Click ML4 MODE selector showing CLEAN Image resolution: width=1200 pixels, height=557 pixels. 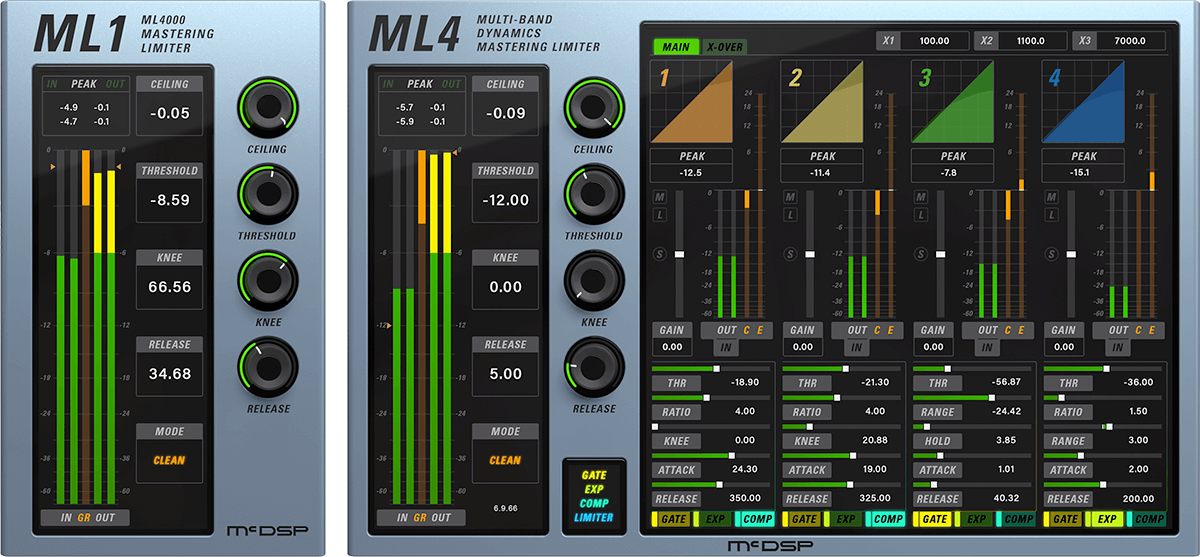[505, 460]
